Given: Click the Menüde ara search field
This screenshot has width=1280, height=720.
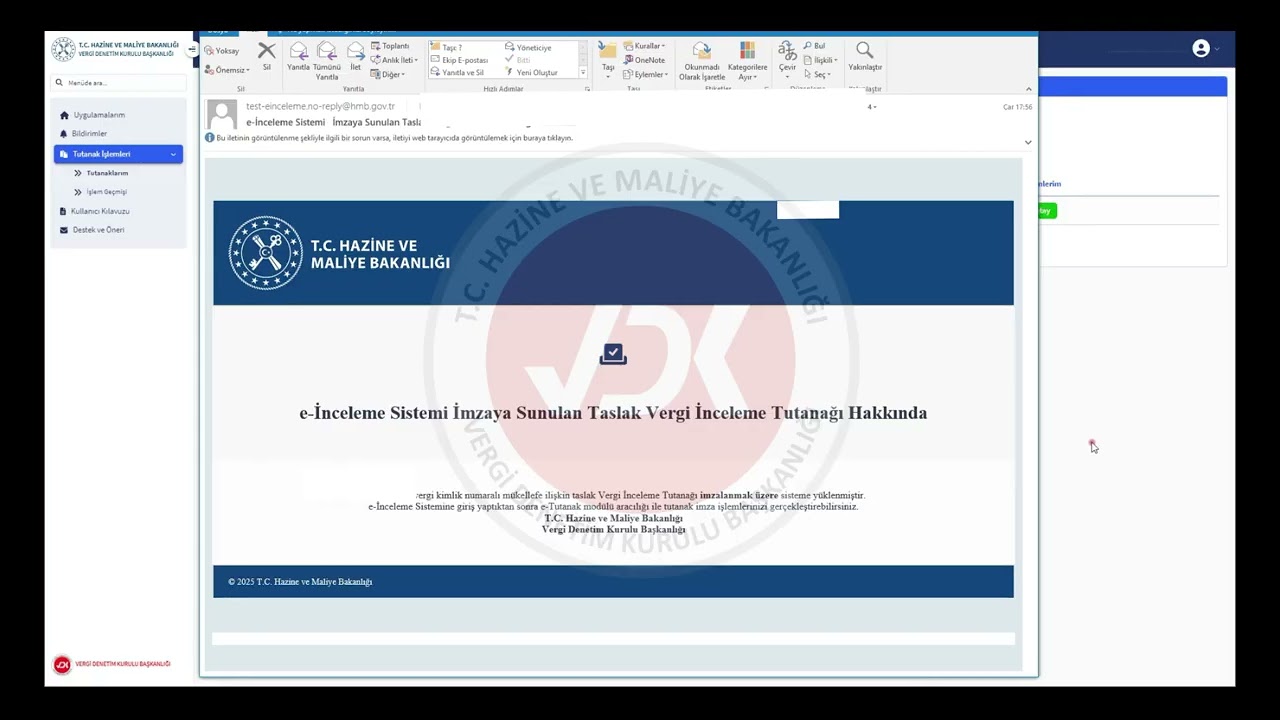Looking at the screenshot, I should pyautogui.click(x=118, y=83).
